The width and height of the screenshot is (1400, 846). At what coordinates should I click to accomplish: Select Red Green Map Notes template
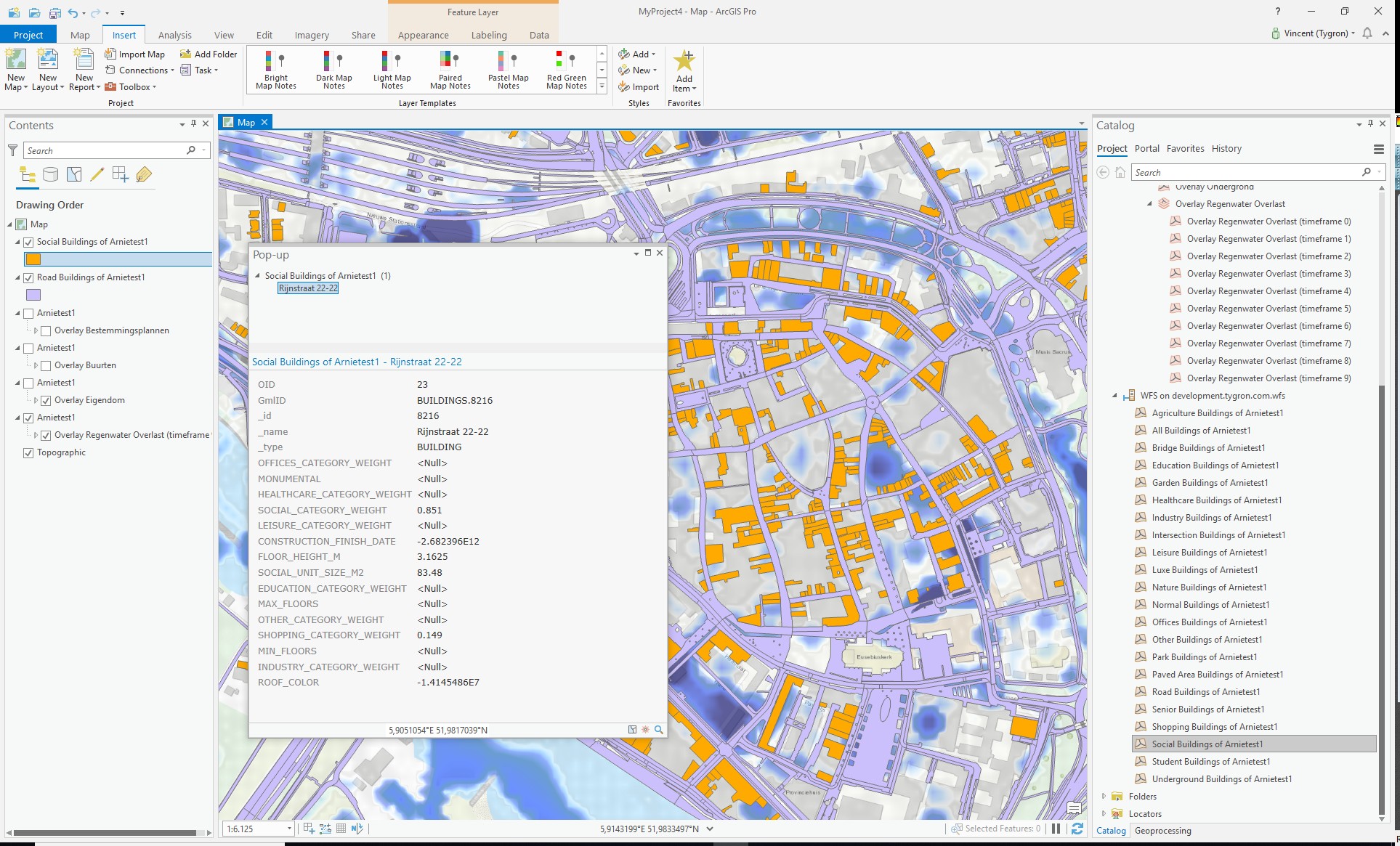pos(567,70)
